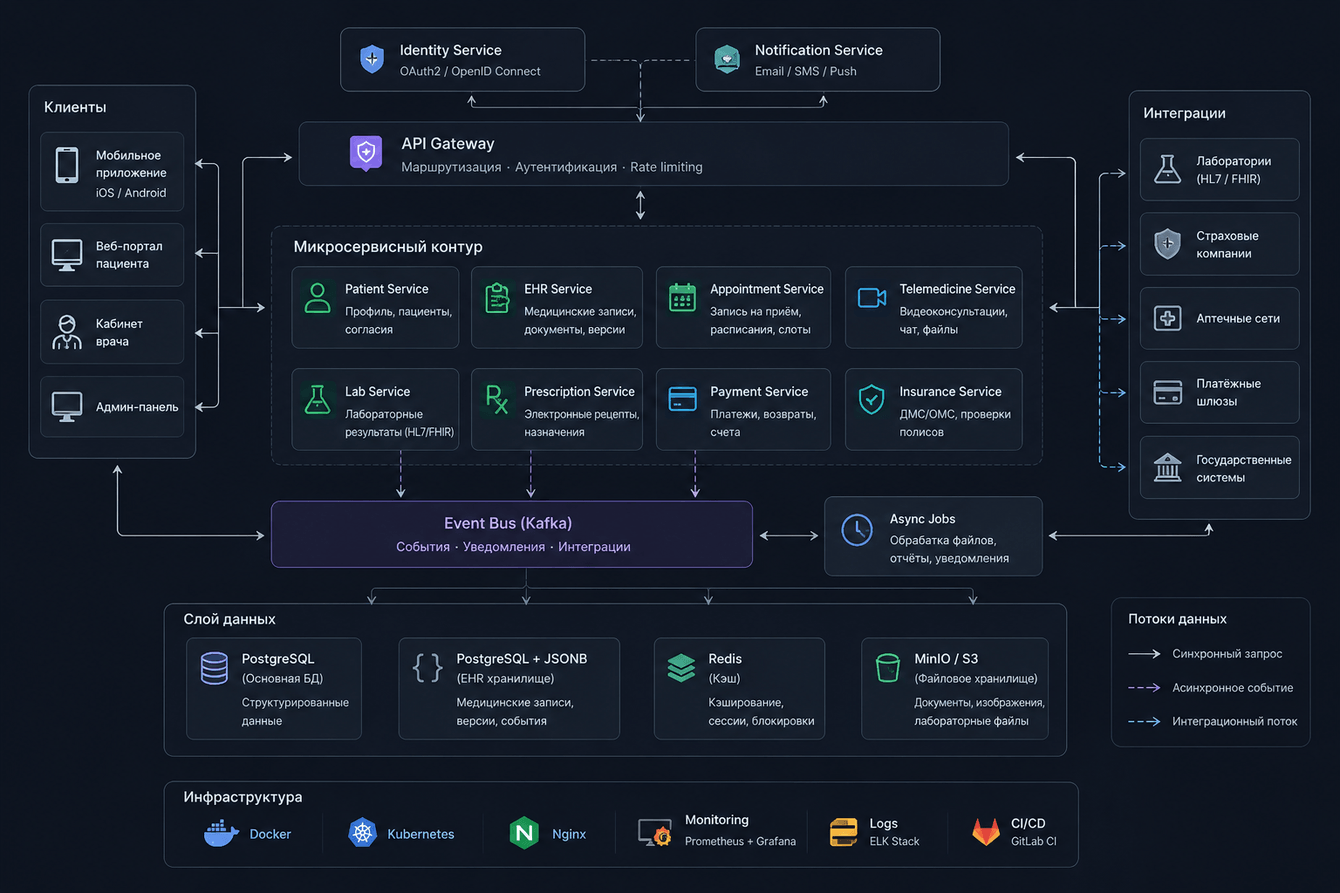Click the 'Лаборатории (HL7 / FHIR)' label

[x=1233, y=170]
